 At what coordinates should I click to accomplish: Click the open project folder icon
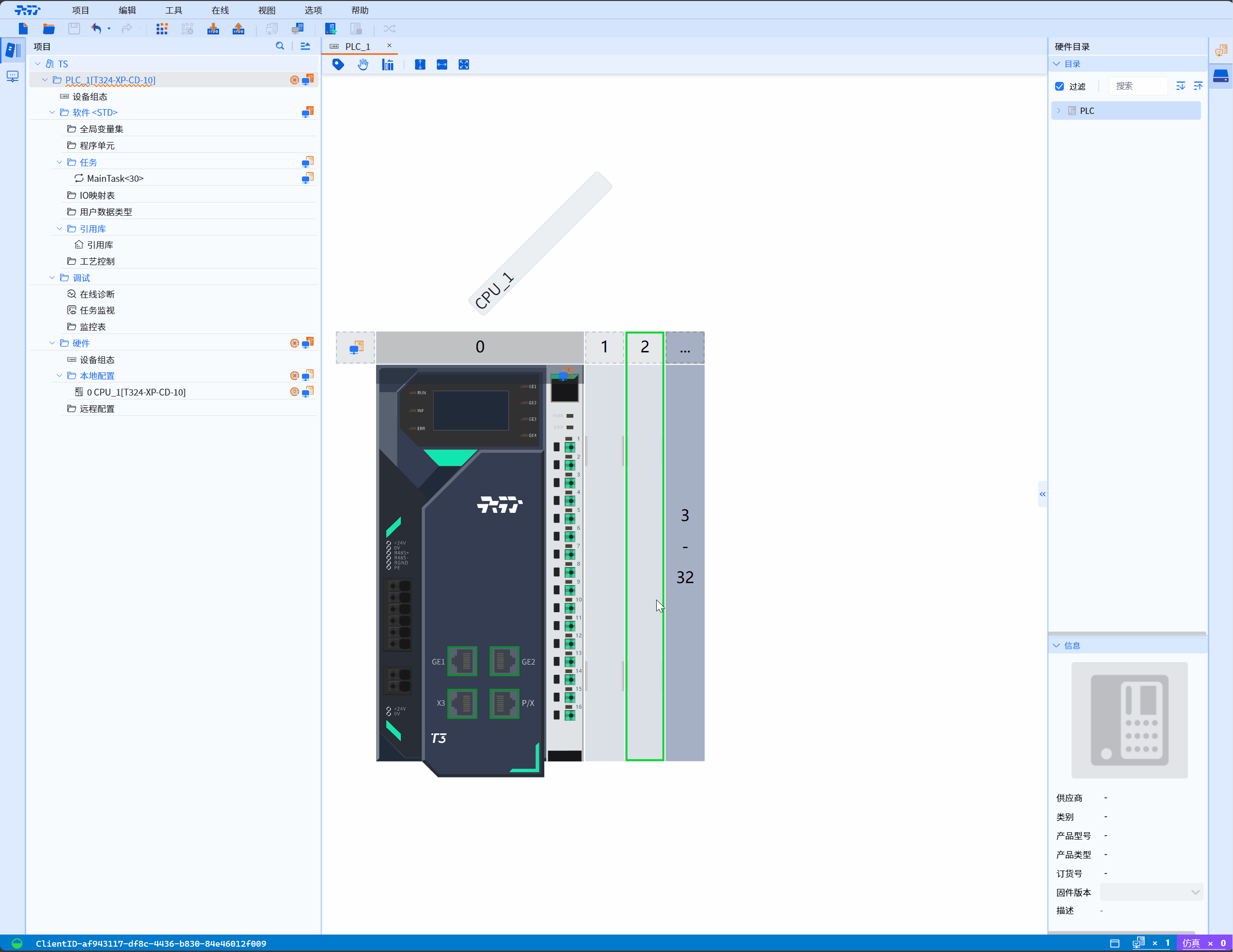[48, 29]
